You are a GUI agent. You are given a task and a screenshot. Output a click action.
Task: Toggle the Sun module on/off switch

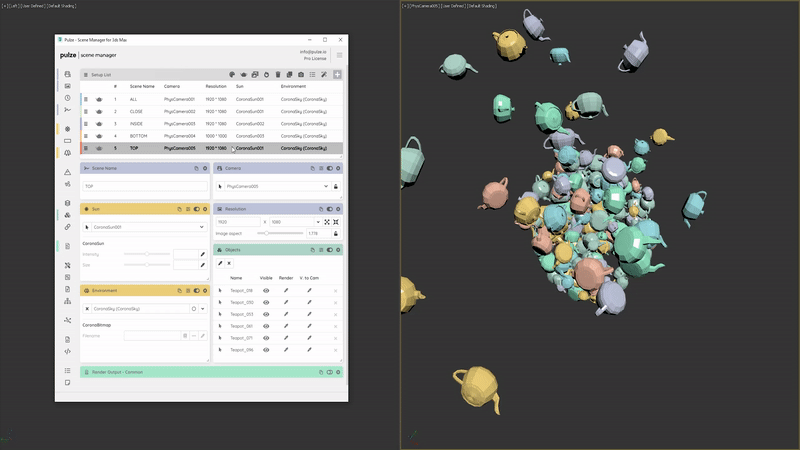coord(196,209)
